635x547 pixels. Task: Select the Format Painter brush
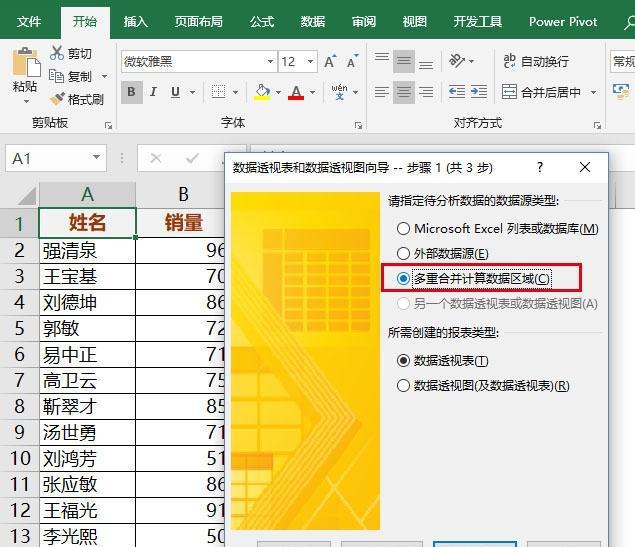[x=57, y=98]
